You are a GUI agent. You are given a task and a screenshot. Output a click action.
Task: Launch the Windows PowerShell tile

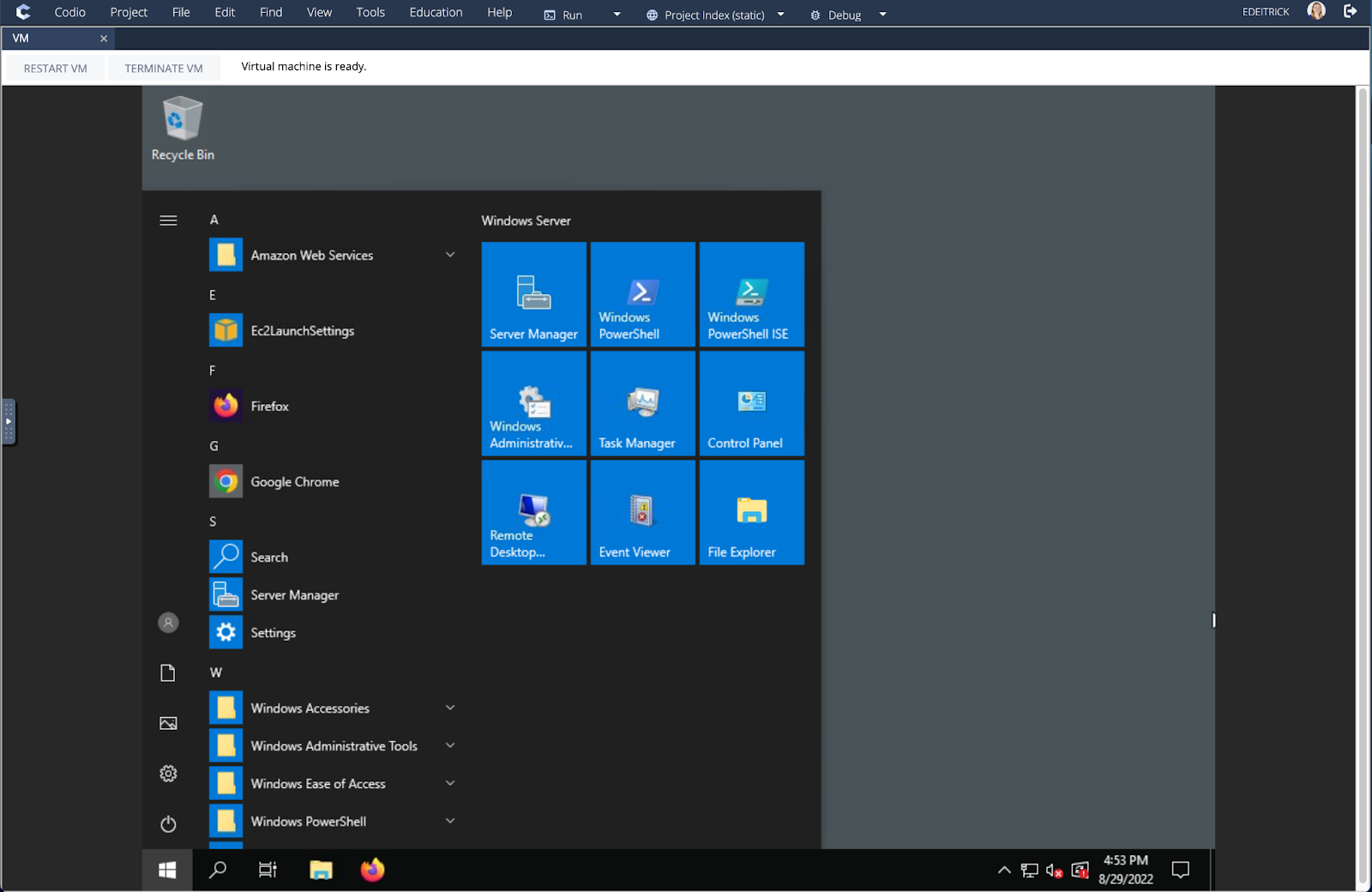tap(642, 294)
